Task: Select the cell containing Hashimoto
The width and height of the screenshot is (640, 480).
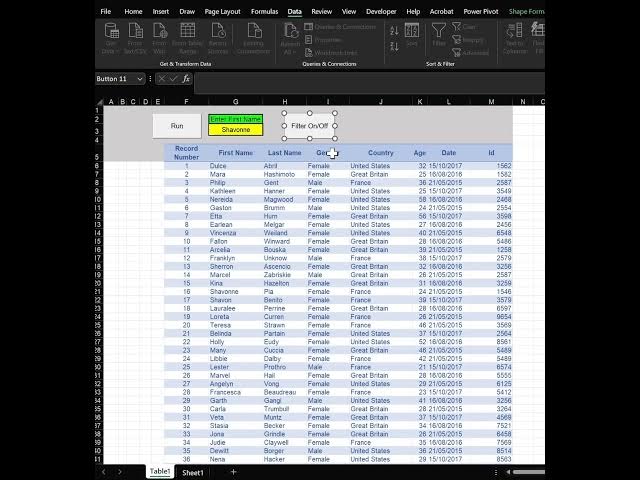Action: (x=284, y=174)
